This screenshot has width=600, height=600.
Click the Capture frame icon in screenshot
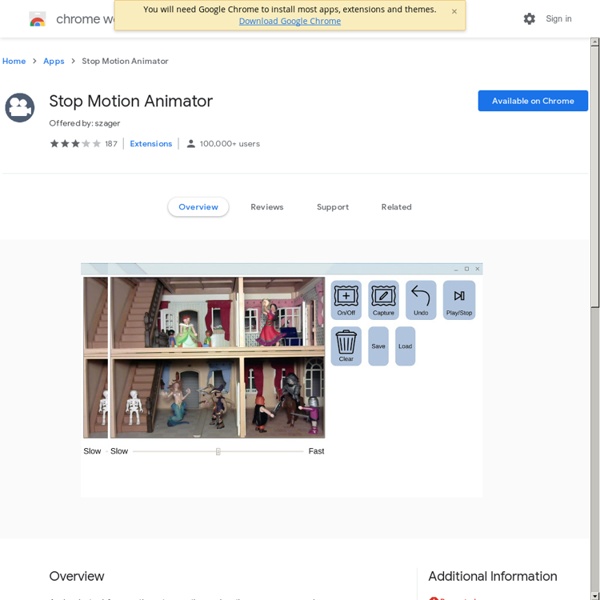click(x=383, y=300)
